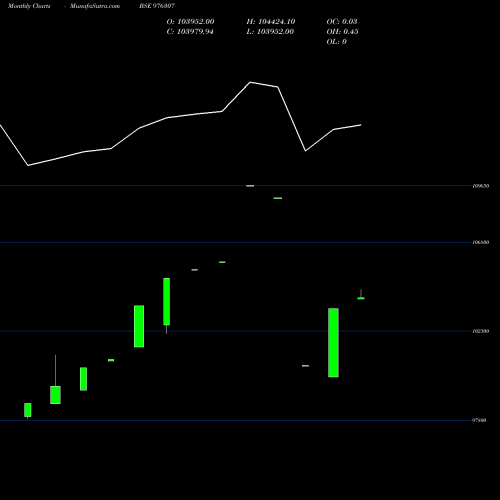Click the highest price label on the axis
This screenshot has height=500, width=500.
(481, 186)
